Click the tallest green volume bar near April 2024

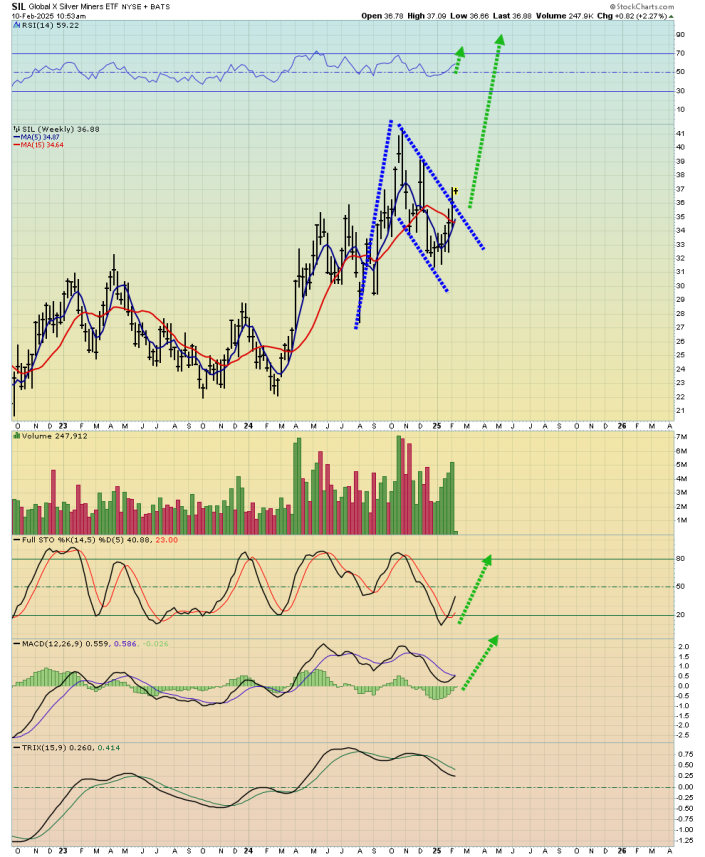(x=297, y=486)
